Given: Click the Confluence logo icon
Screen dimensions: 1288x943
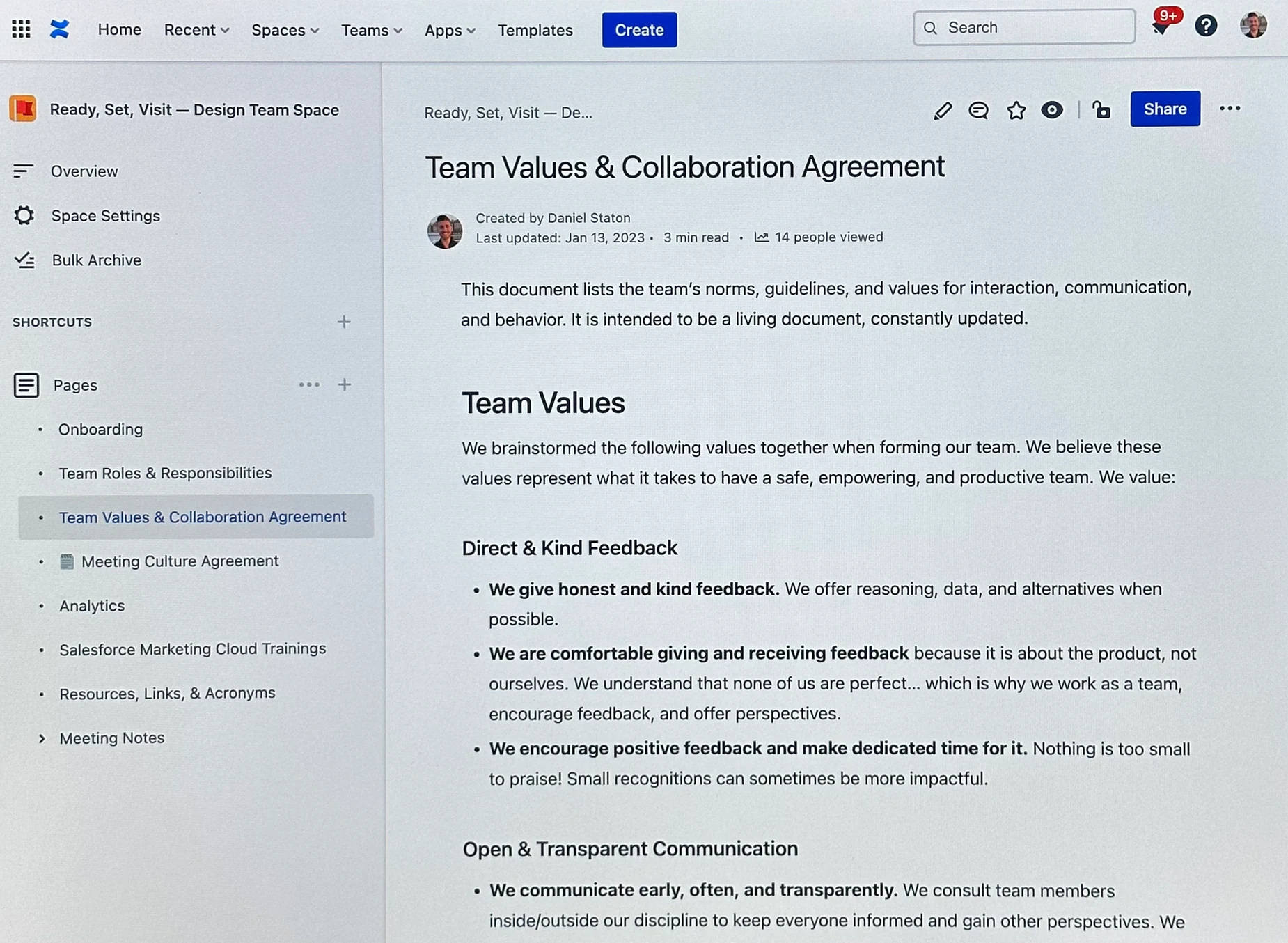Looking at the screenshot, I should [x=60, y=29].
